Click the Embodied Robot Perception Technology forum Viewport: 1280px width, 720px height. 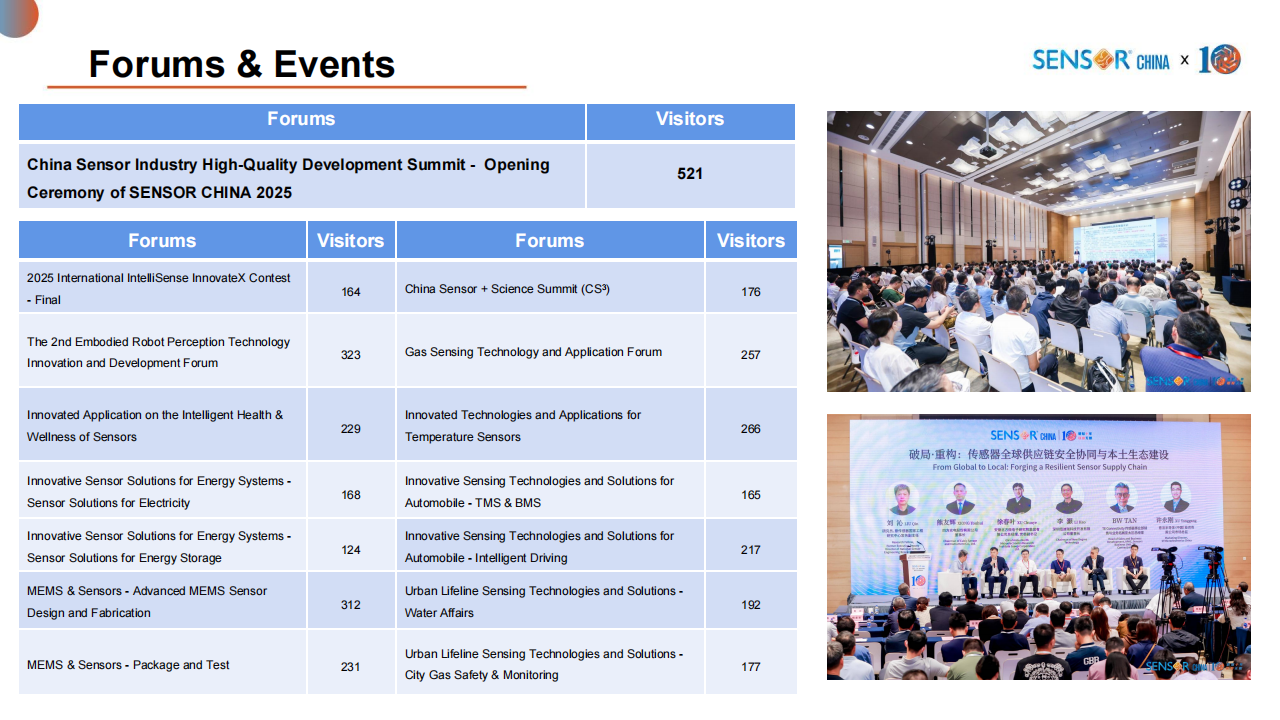point(160,352)
